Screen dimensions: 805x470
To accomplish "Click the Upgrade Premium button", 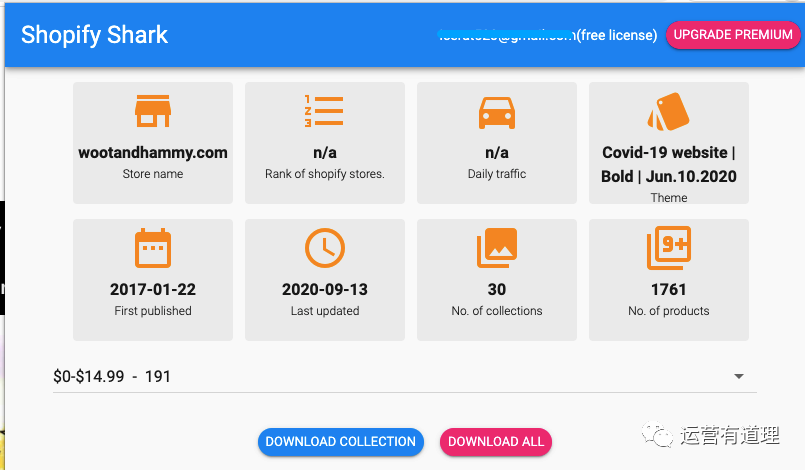I will [733, 34].
